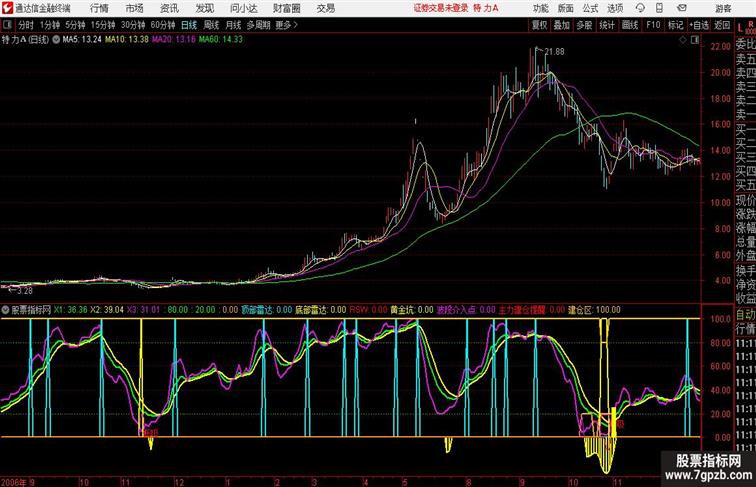This screenshot has width=756, height=487.
Task: Click the 底部雷达 indicator label
Action: pyautogui.click(x=312, y=310)
